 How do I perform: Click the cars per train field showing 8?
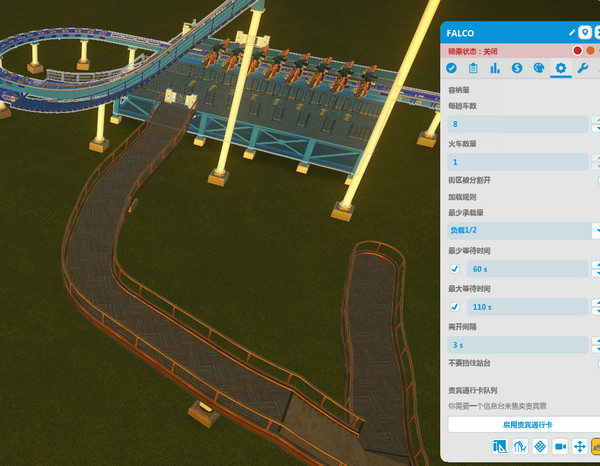point(518,124)
